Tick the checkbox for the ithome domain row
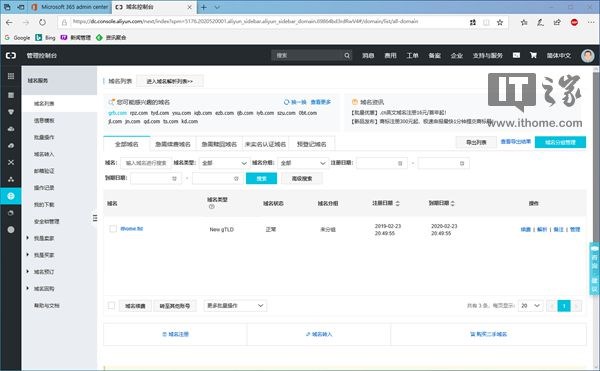This screenshot has height=371, width=600. click(113, 229)
